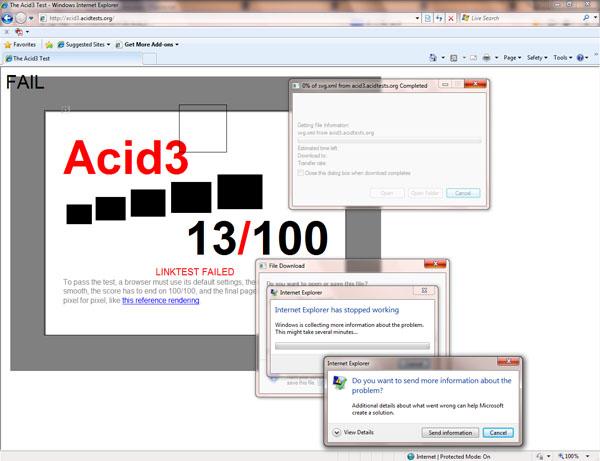Image resolution: width=600 pixels, height=461 pixels.
Task: Click the Back navigation arrow
Action: pos(7,18)
